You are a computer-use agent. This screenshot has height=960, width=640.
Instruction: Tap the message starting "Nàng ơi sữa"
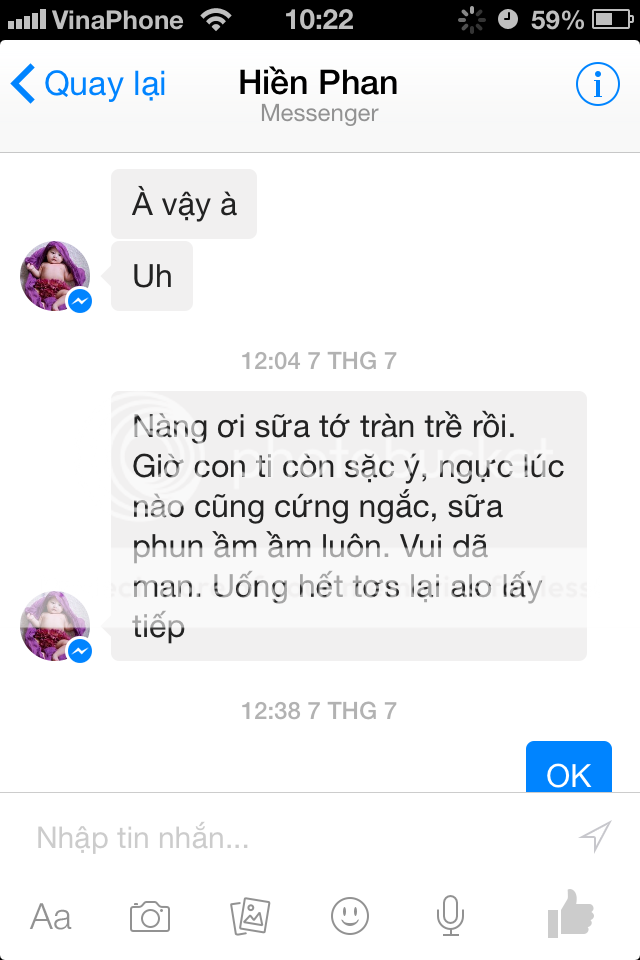click(348, 526)
